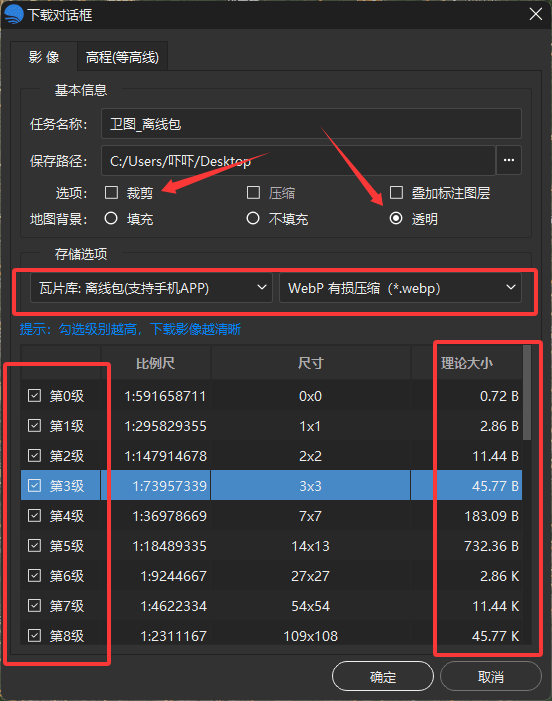Click the level list vertical scrollbar
This screenshot has width=552, height=701.
point(527,393)
